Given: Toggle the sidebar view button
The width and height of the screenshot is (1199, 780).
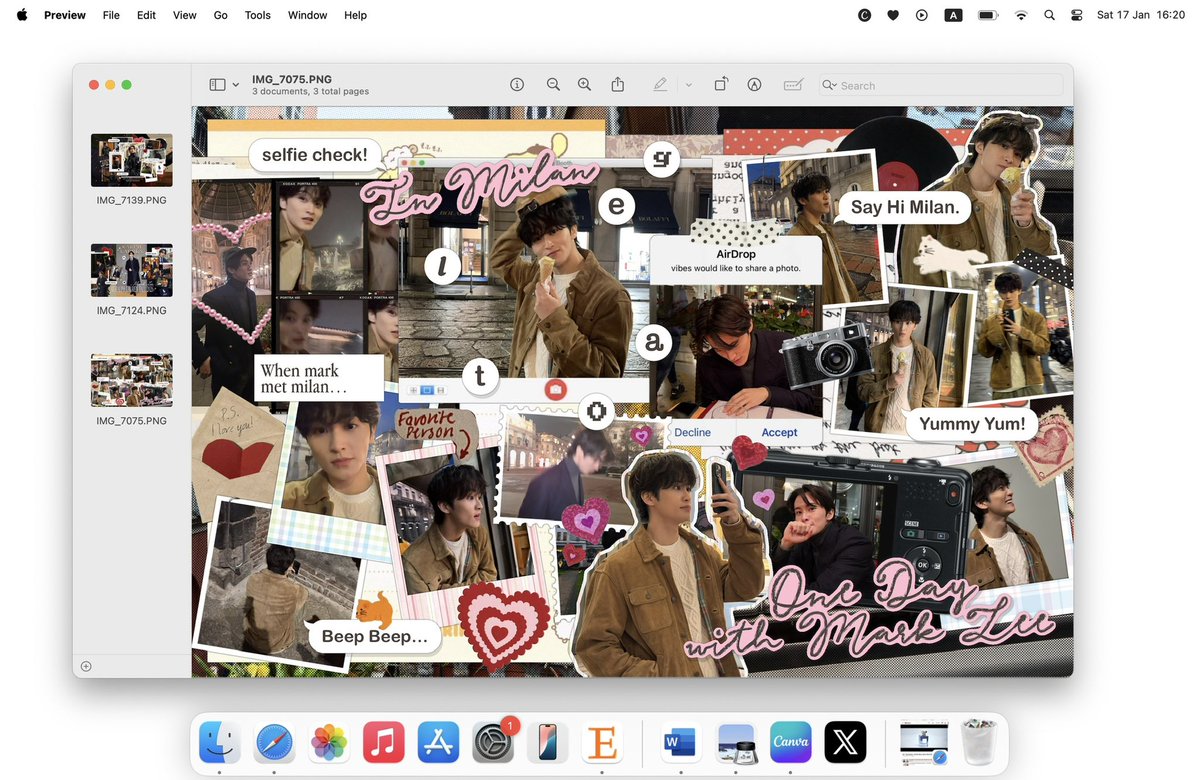Looking at the screenshot, I should 217,85.
